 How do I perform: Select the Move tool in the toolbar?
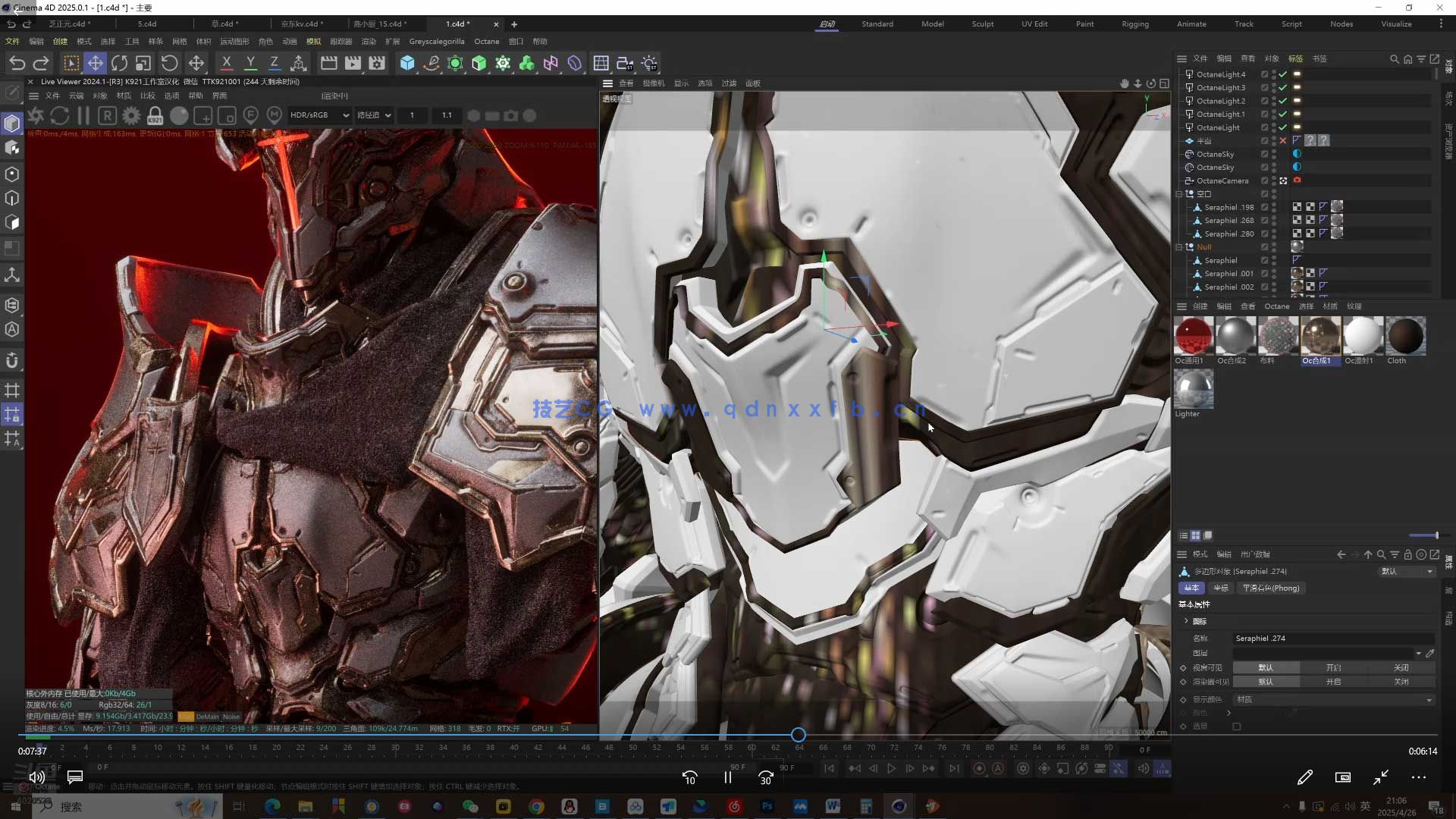[x=95, y=63]
